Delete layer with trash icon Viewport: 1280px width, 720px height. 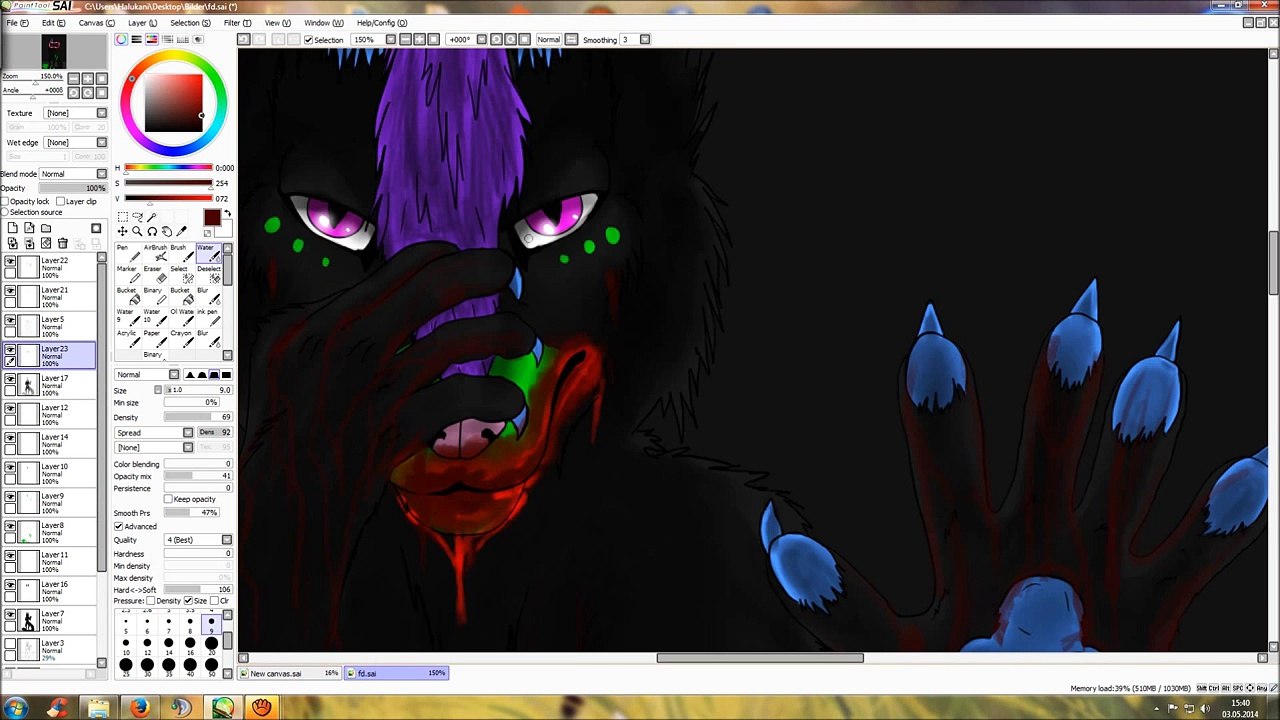[62, 243]
